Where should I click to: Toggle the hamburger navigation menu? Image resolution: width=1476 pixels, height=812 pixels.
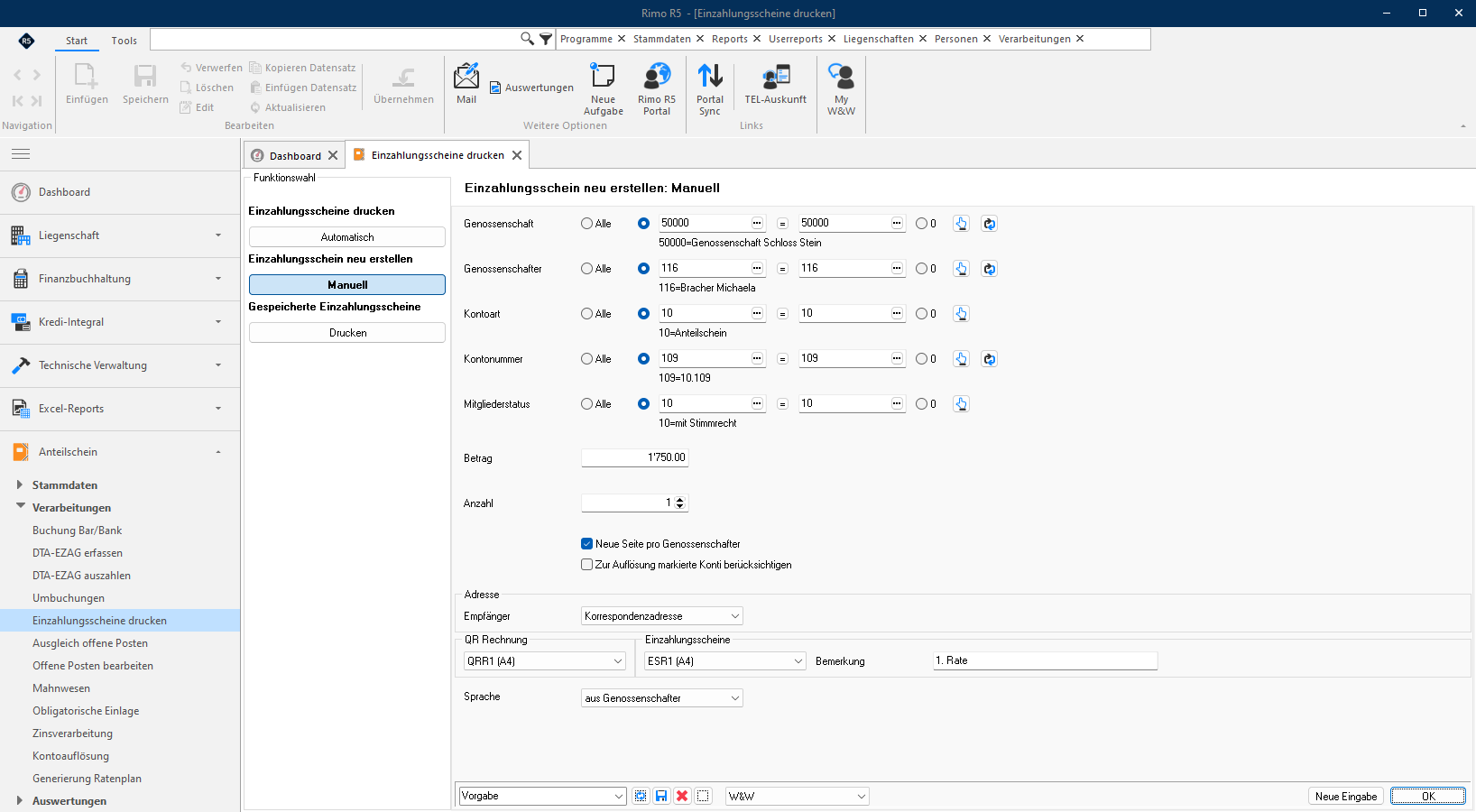[x=21, y=154]
